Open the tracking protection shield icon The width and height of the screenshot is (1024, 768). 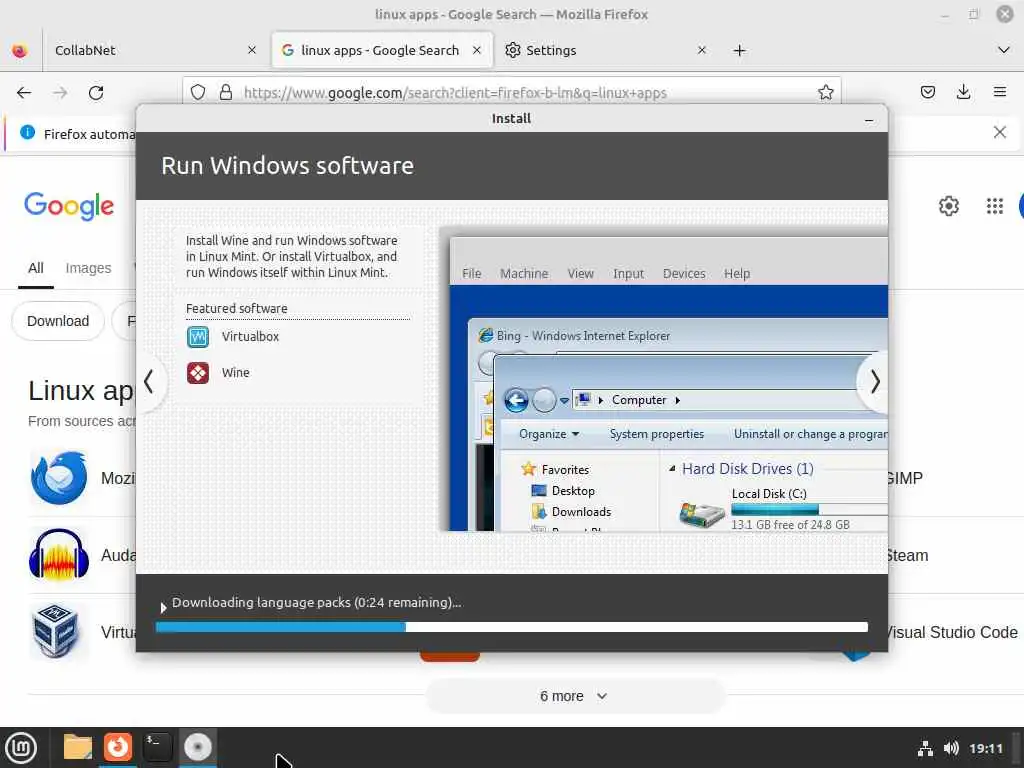(198, 92)
